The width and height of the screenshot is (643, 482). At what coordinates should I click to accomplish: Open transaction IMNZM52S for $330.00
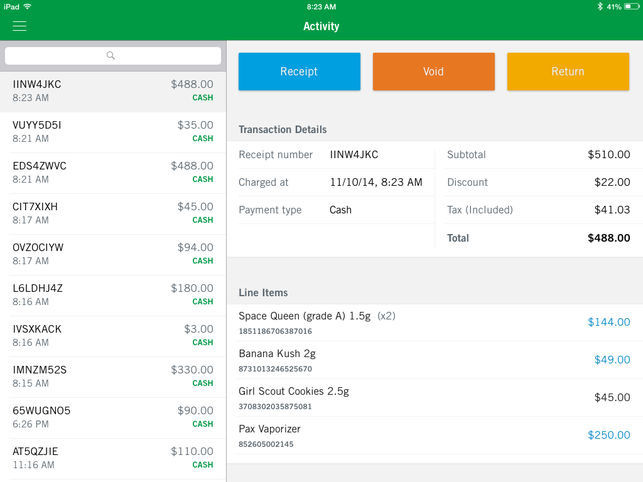click(x=113, y=376)
